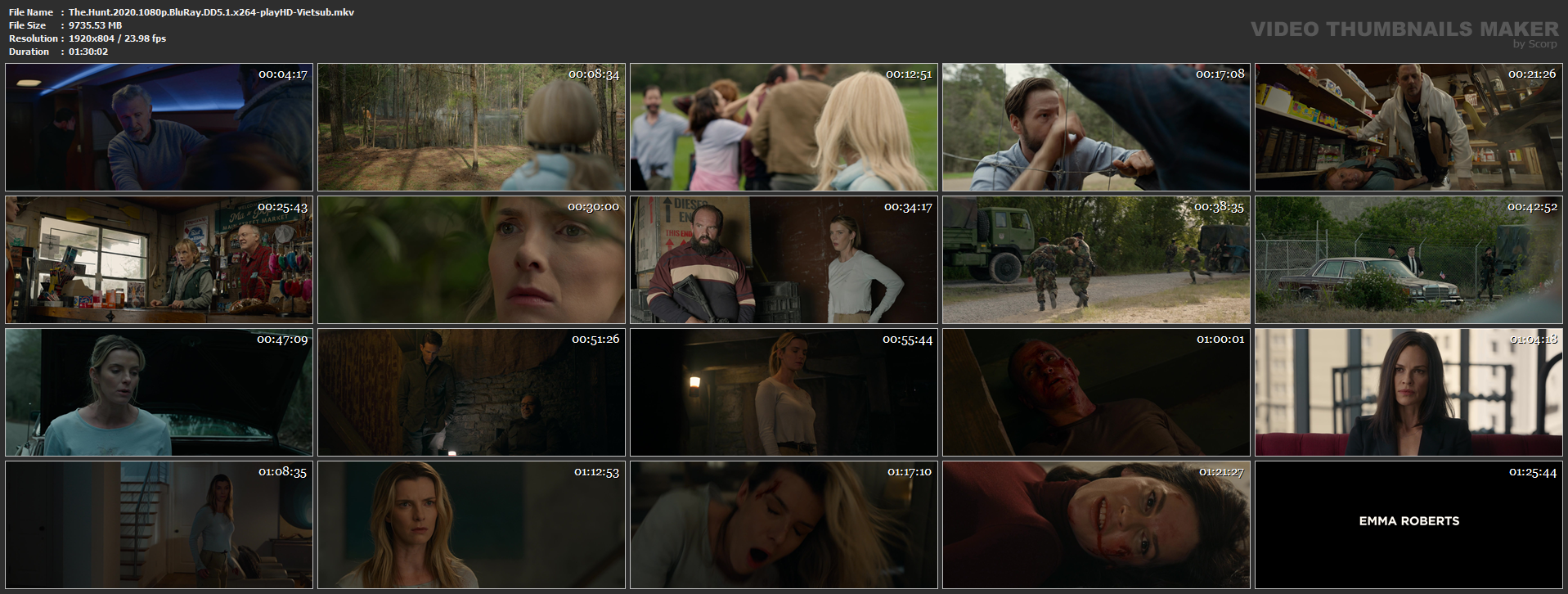Open the soldiers thumbnail at 00:38:35
Screen dimensions: 1568x594
[x=1096, y=259]
